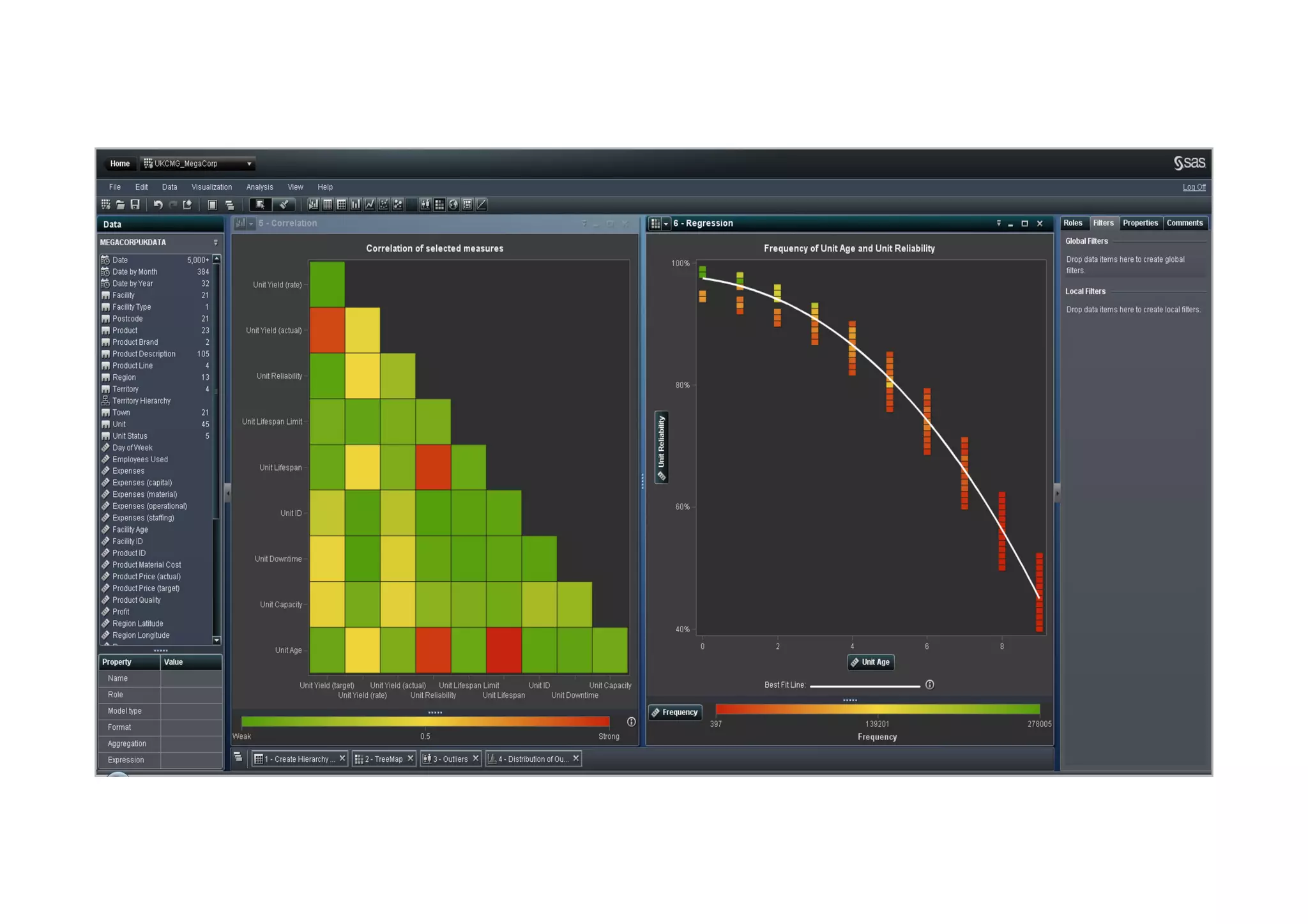Open MEGACORPUKDATA data options dropdown
Viewport: 1308px width, 924px height.
click(215, 243)
